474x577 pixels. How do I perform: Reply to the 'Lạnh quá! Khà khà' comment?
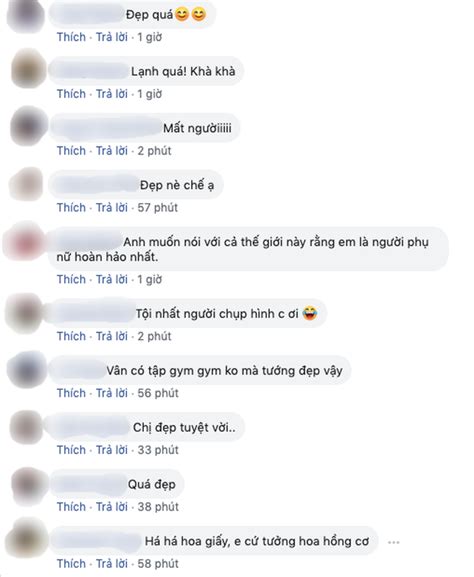pos(112,94)
